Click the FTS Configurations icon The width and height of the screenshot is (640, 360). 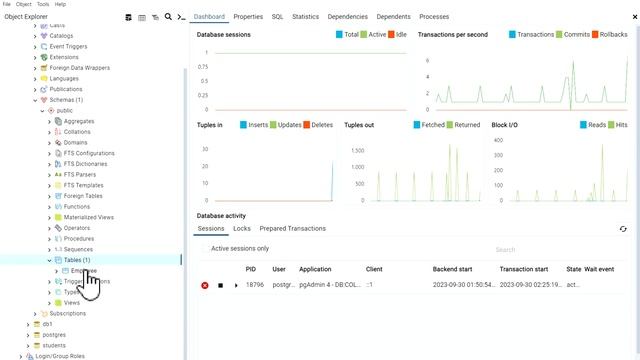[x=58, y=153]
